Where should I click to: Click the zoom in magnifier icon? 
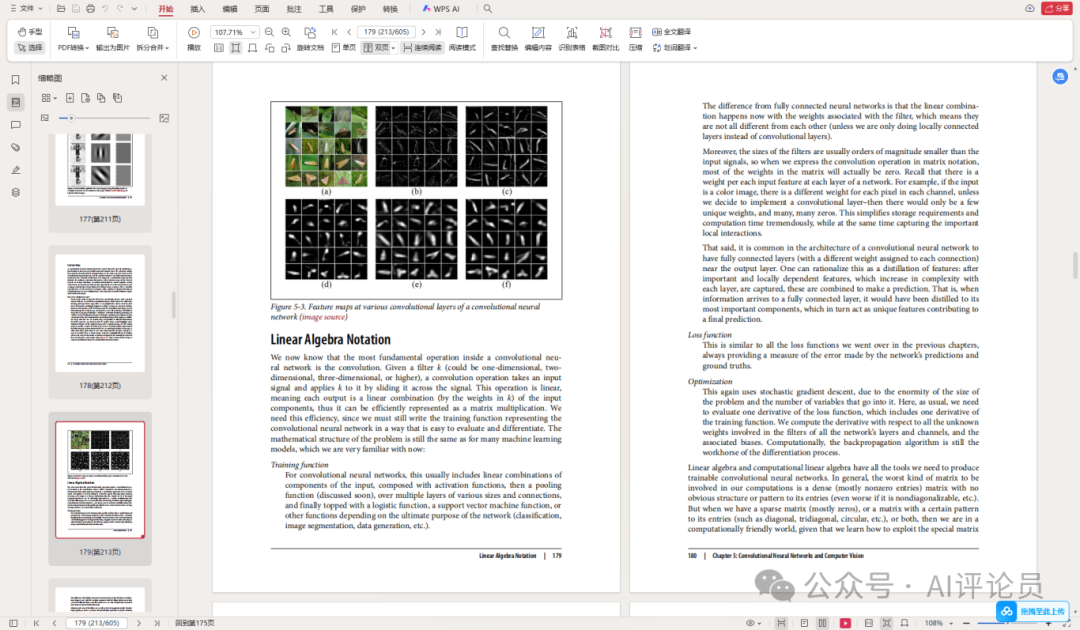[x=287, y=32]
